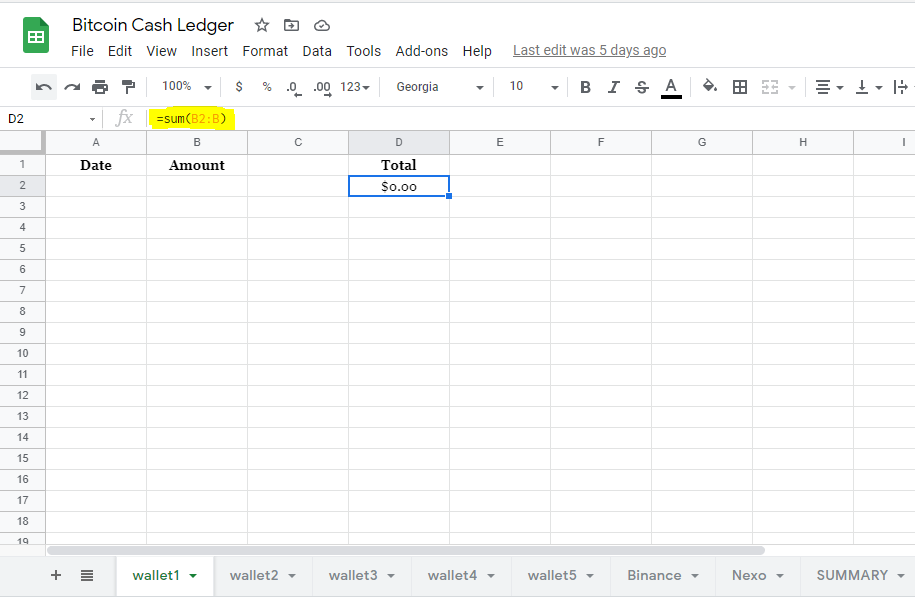Open the text color picker
915x603 pixels.
(671, 88)
